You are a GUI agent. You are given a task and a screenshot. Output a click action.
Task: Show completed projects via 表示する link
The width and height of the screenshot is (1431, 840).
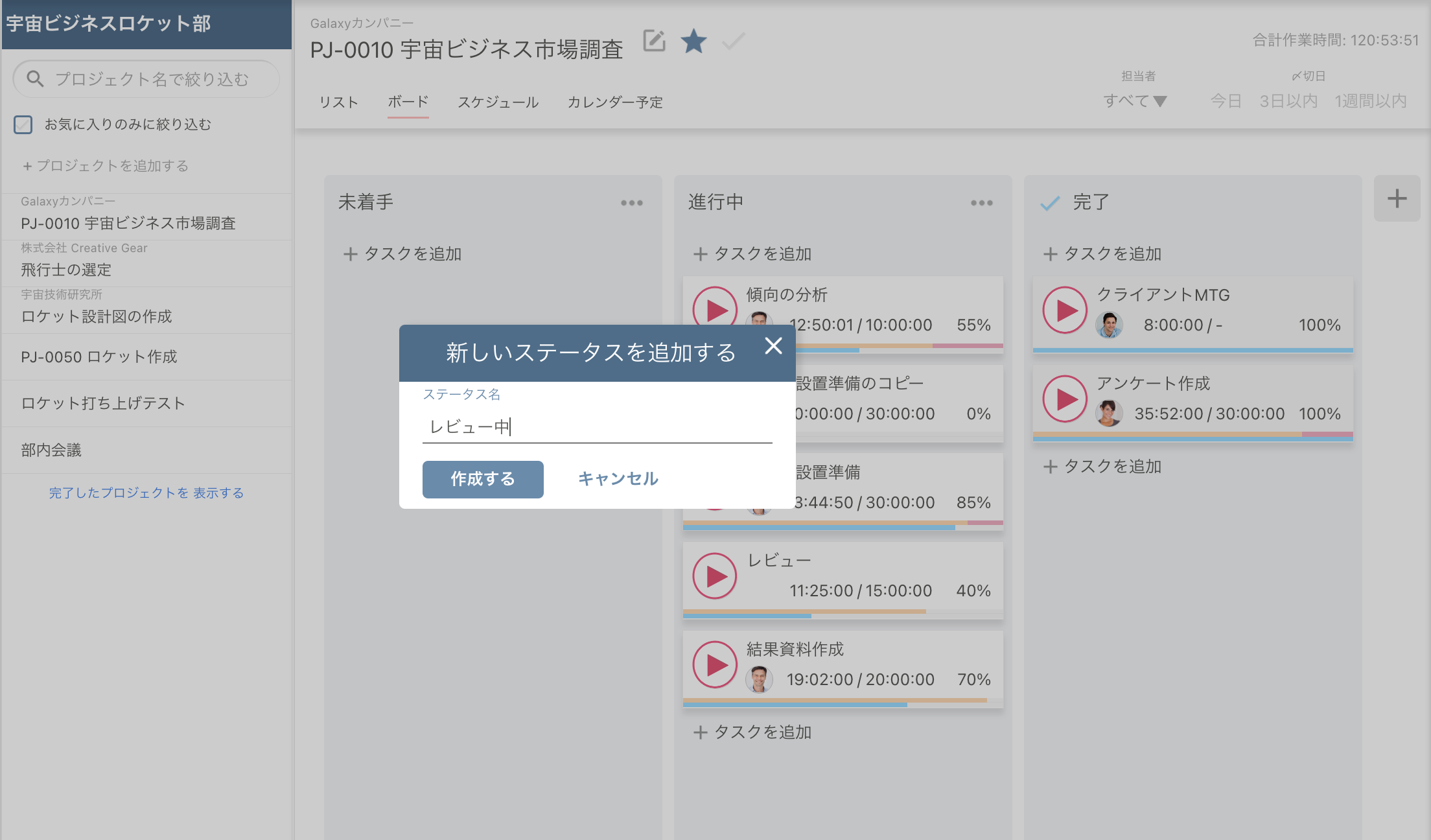click(x=218, y=493)
